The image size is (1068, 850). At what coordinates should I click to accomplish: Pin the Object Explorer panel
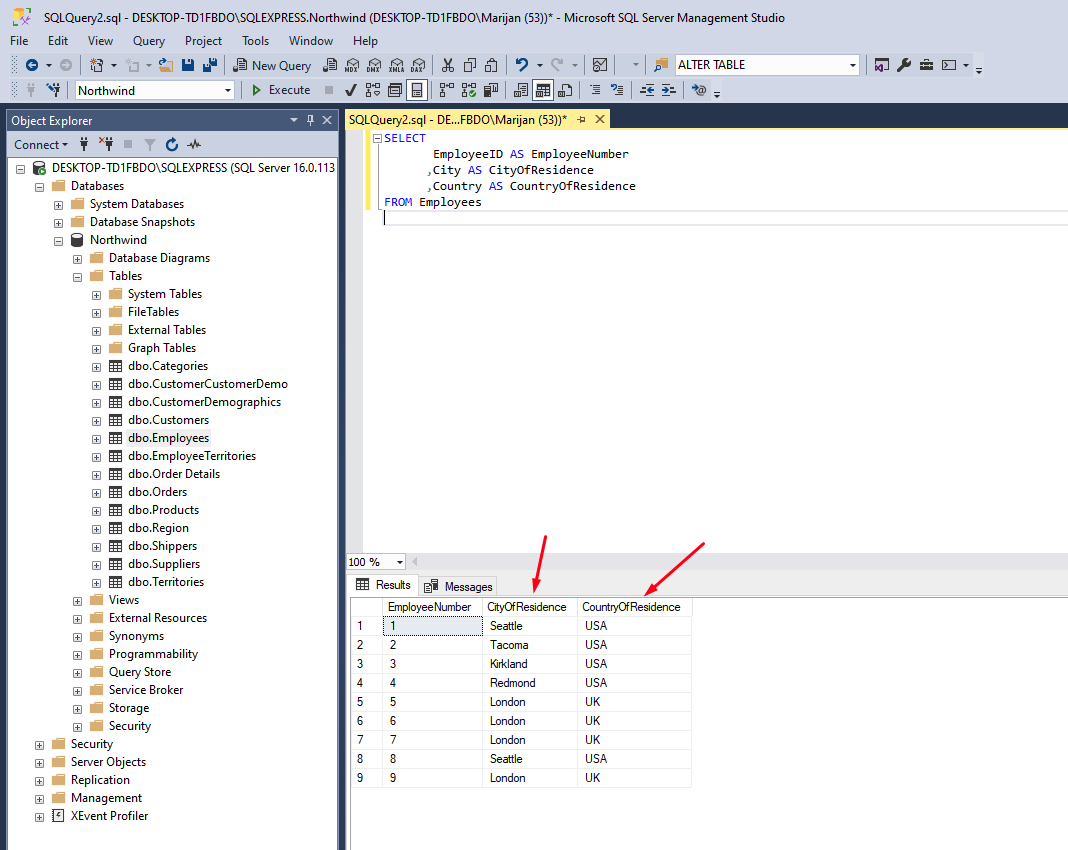click(311, 120)
